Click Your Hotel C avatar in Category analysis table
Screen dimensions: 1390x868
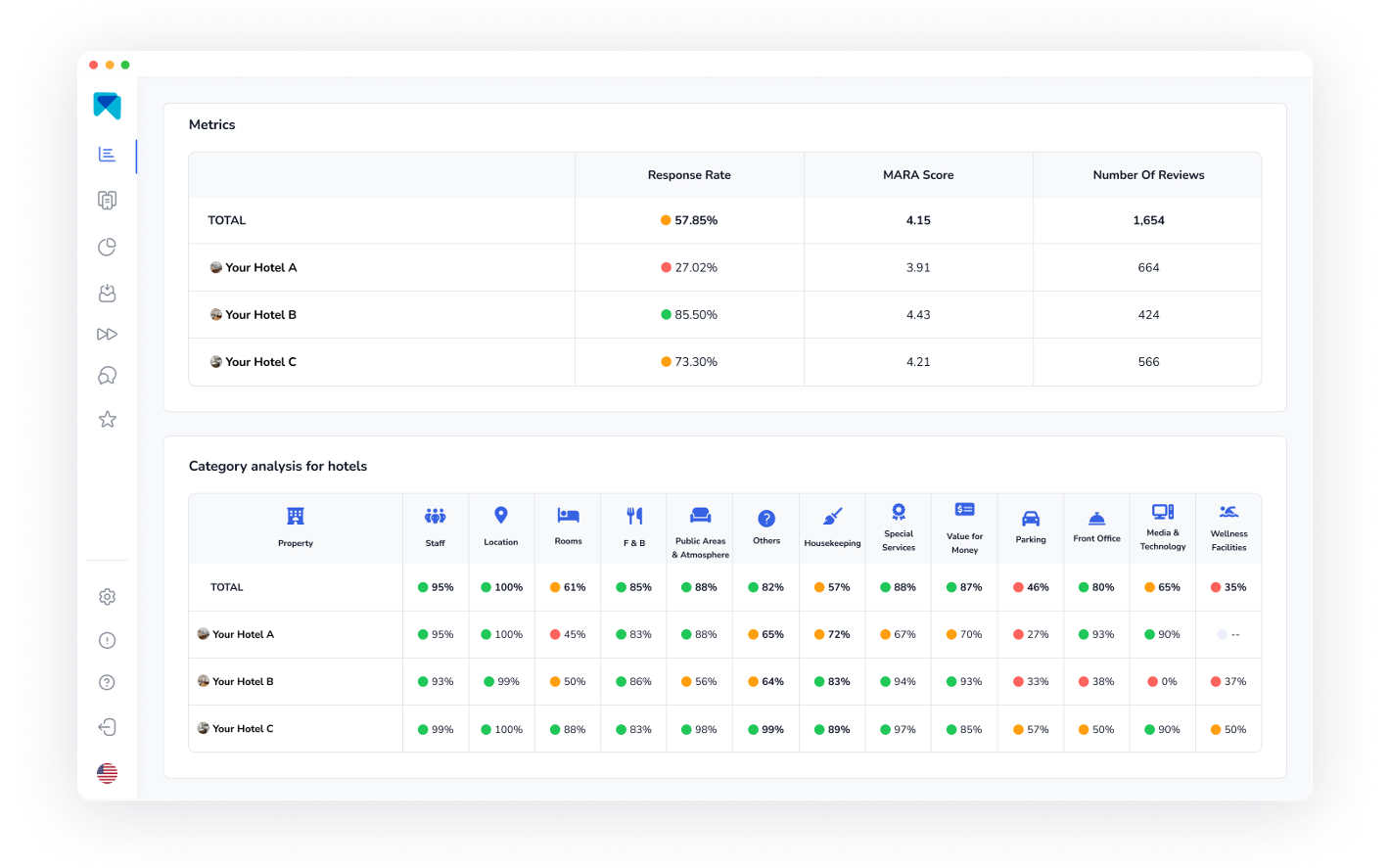pyautogui.click(x=204, y=728)
